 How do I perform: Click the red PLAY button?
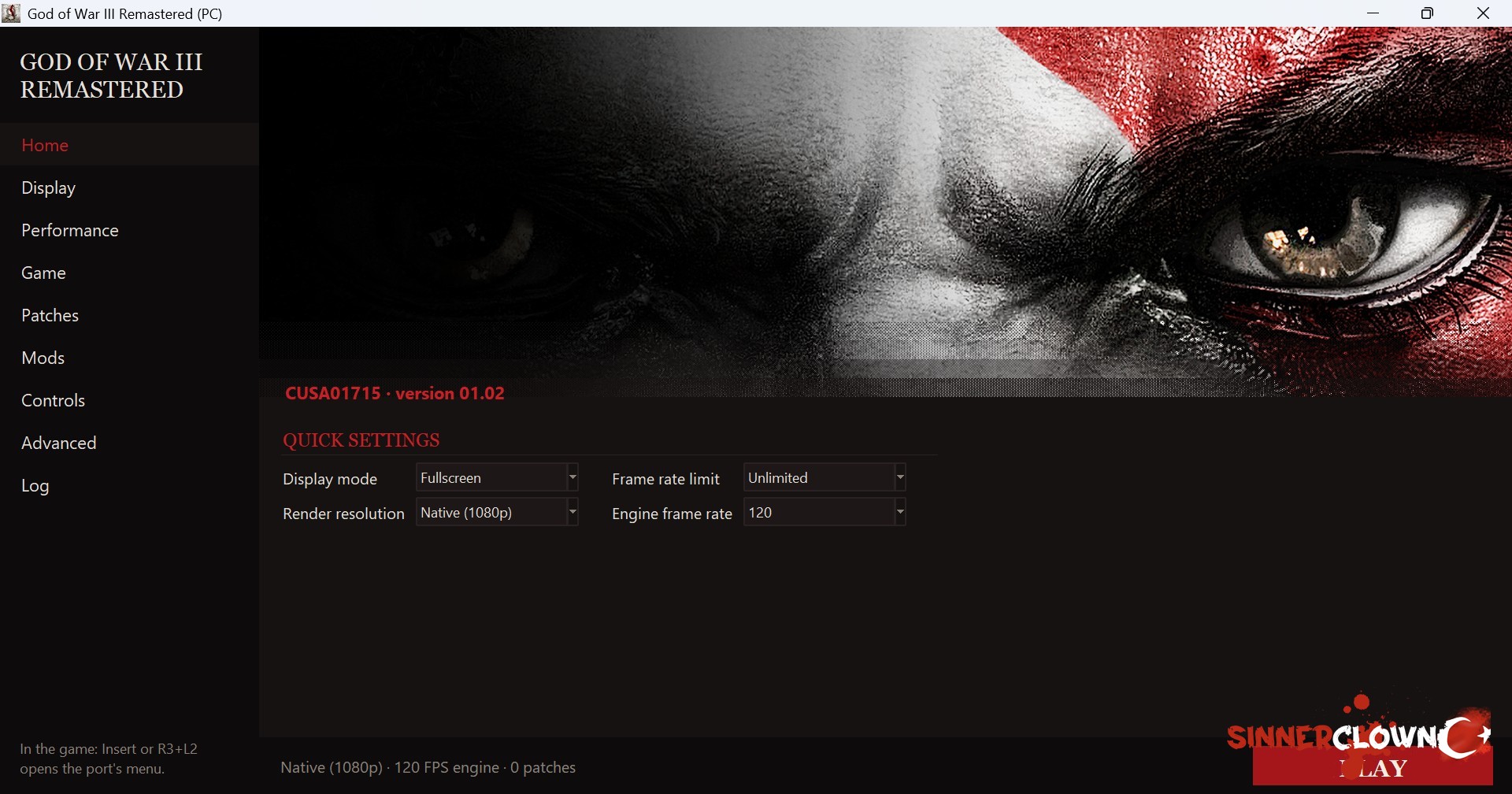[1373, 766]
